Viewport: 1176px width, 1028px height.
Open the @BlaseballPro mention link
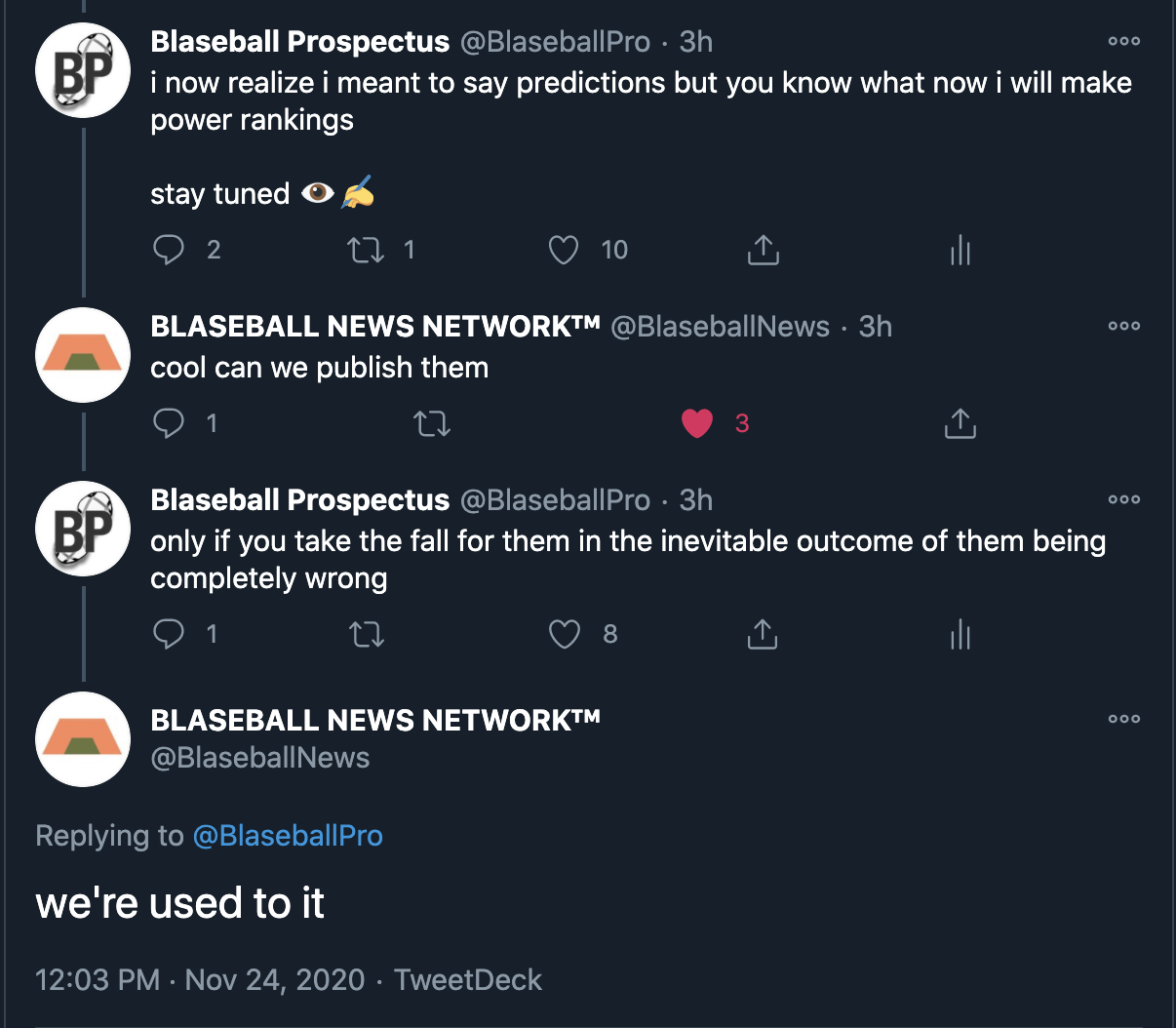(288, 836)
